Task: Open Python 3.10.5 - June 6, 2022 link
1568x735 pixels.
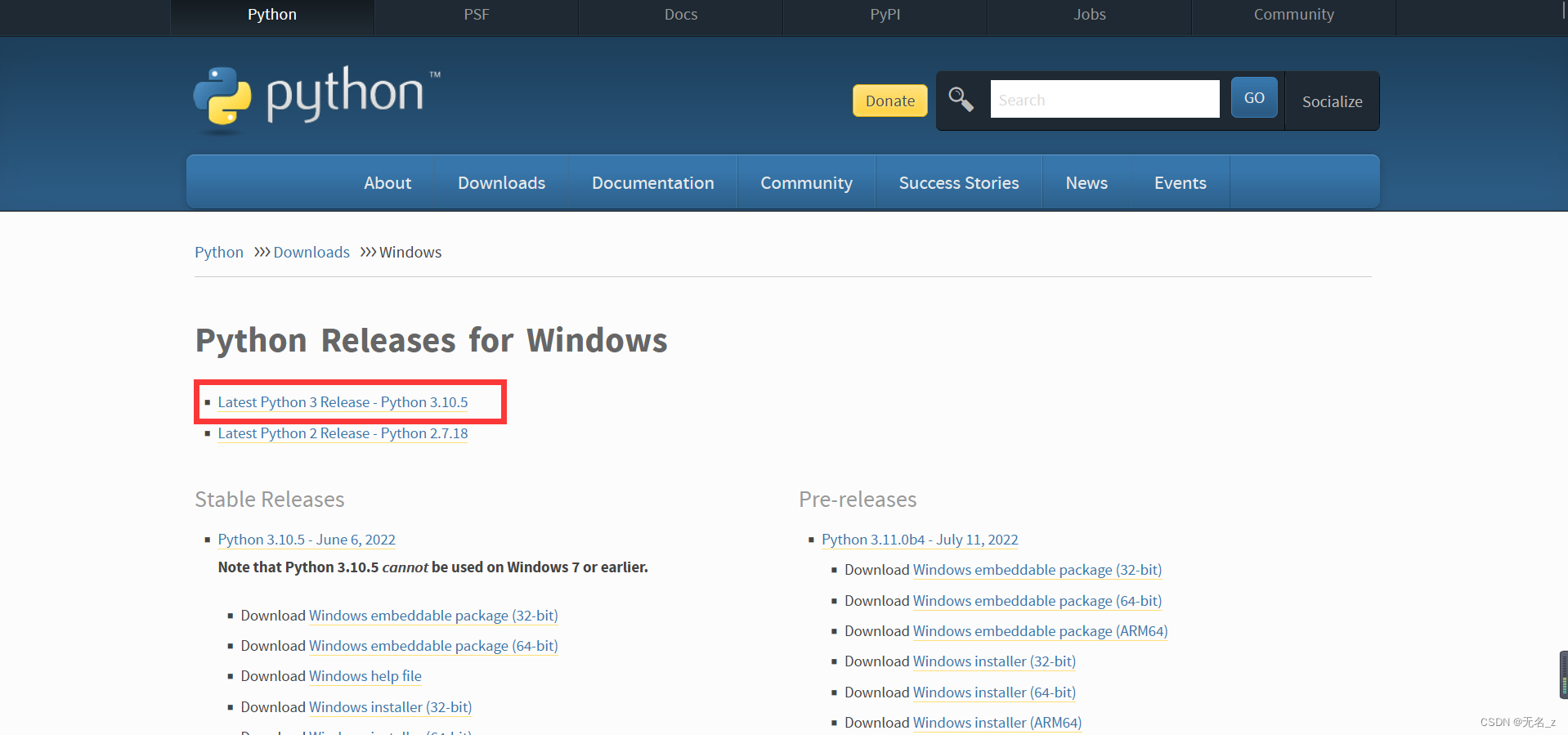Action: (307, 540)
